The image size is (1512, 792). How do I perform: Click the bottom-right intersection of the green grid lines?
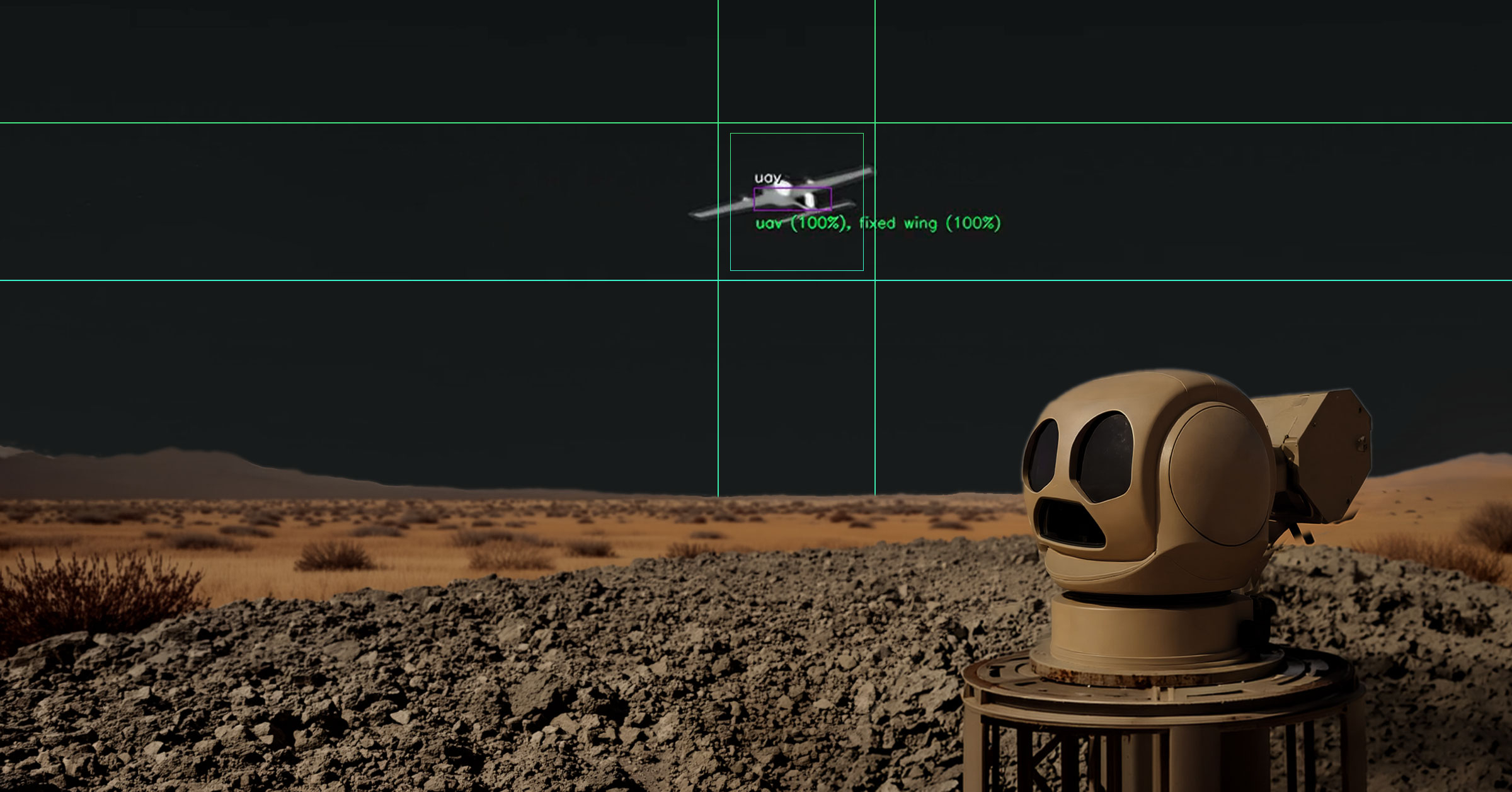pyautogui.click(x=874, y=280)
